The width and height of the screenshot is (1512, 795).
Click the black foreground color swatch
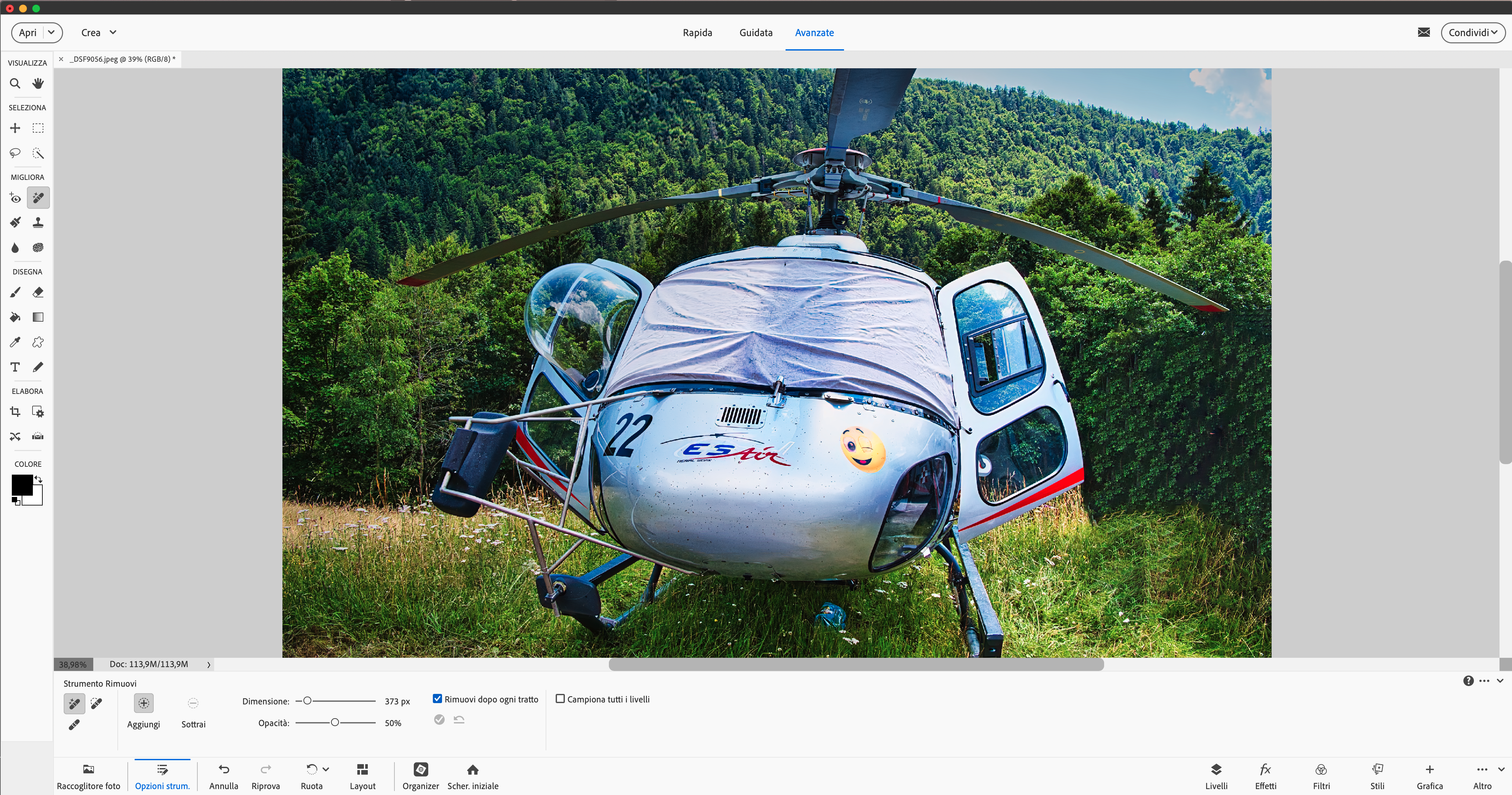[x=21, y=484]
